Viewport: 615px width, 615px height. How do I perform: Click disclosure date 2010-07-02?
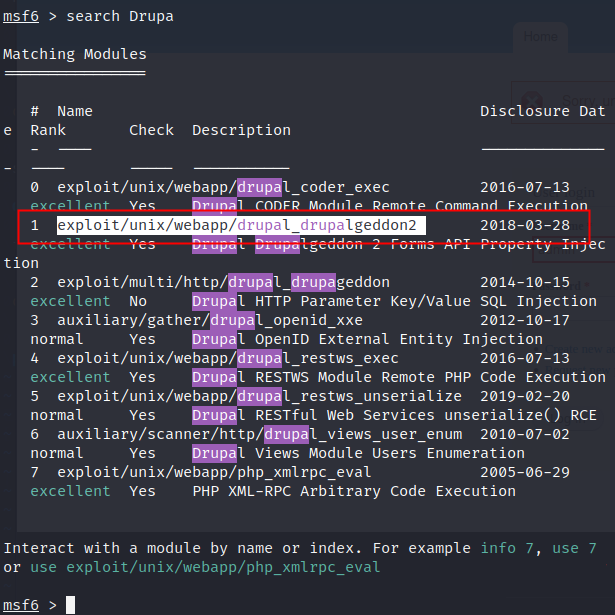pos(525,434)
